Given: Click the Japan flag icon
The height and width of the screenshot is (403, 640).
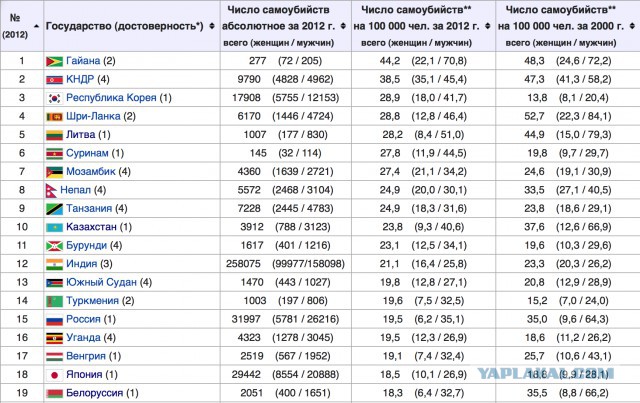Looking at the screenshot, I should (54, 375).
